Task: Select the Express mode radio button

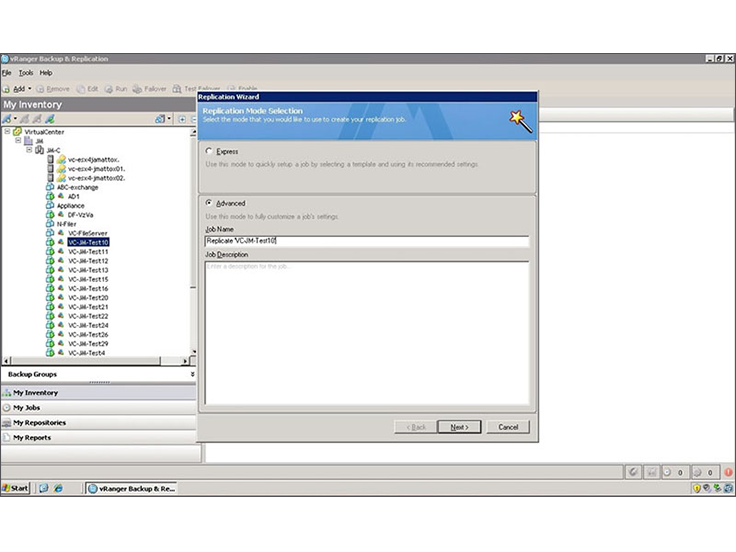Action: tap(209, 151)
